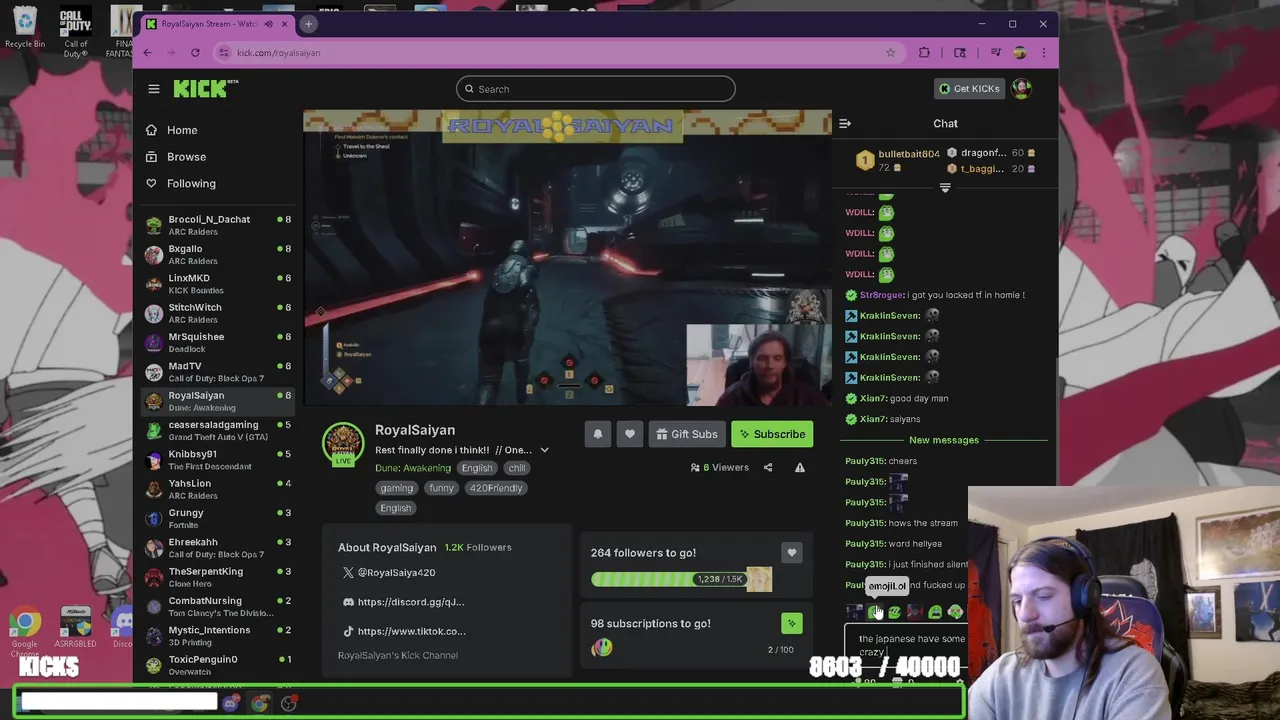Expand the chat leaderboard chevron
This screenshot has height=720, width=1280.
point(945,188)
